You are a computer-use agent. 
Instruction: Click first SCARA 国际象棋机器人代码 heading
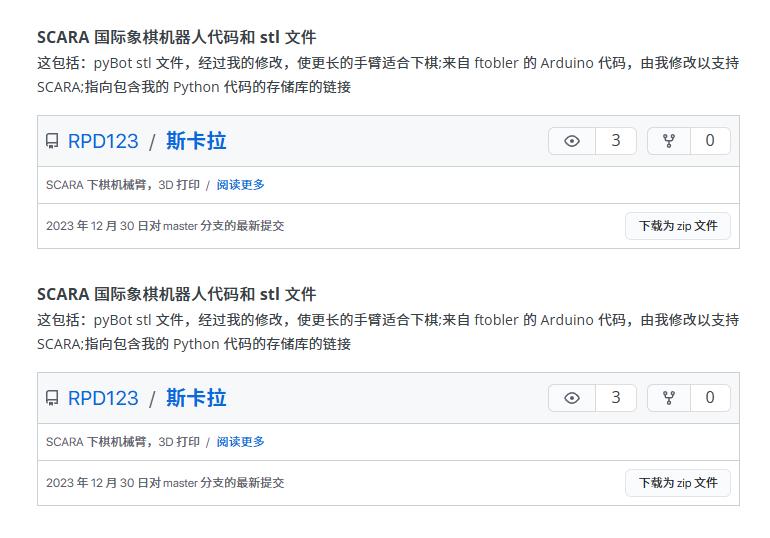176,37
